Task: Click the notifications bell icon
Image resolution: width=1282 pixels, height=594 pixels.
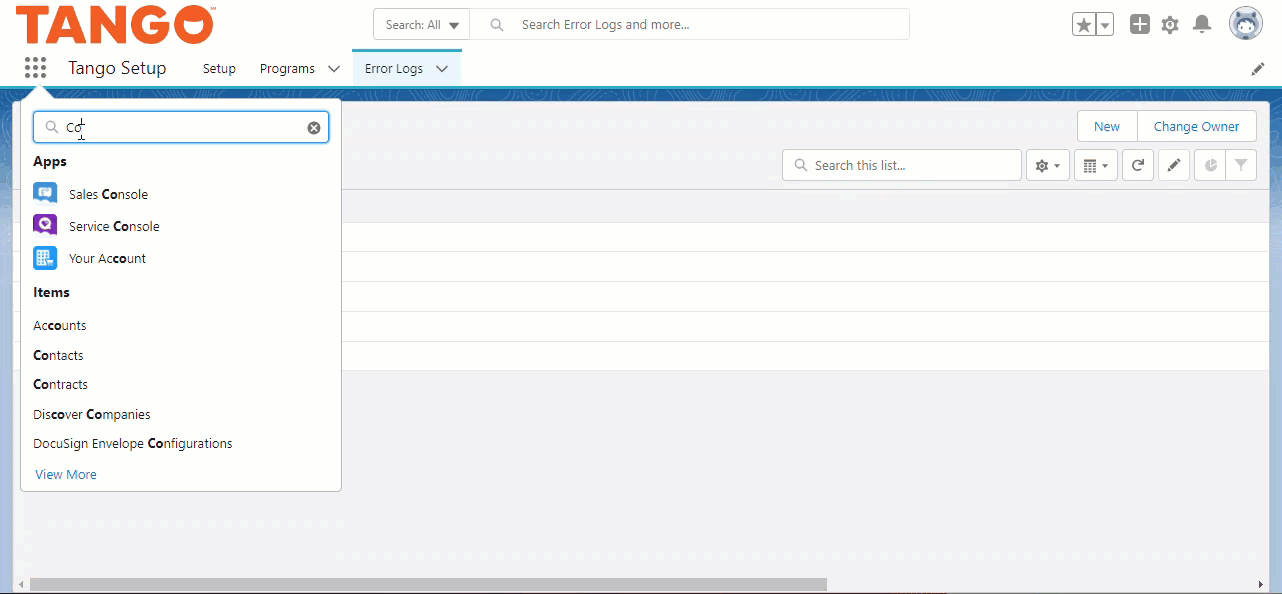Action: [1202, 24]
